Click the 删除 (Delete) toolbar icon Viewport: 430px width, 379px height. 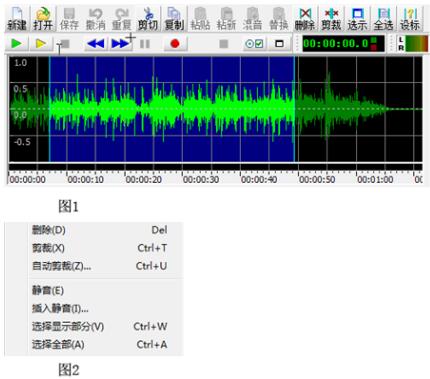click(305, 18)
